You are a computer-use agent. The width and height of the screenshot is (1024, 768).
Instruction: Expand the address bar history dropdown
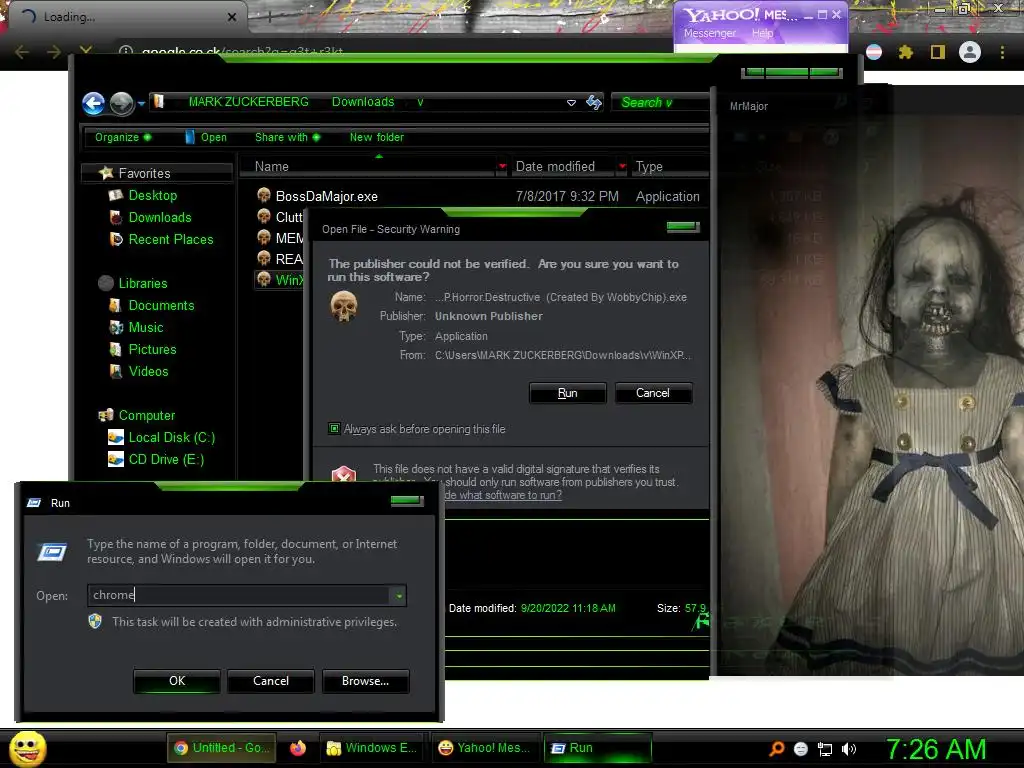tap(571, 103)
